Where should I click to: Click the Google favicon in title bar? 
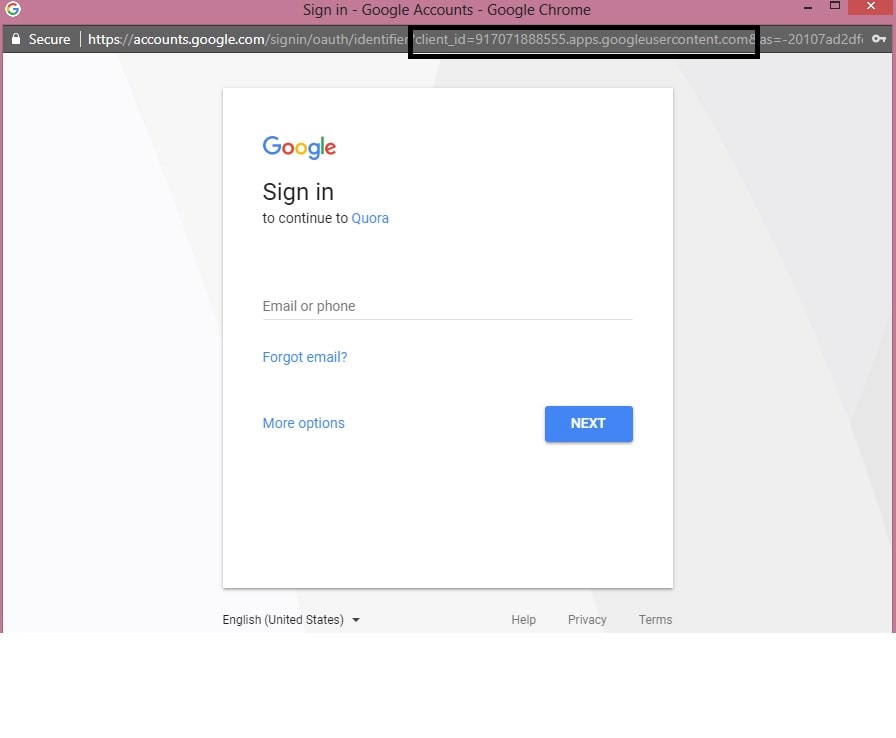13,9
